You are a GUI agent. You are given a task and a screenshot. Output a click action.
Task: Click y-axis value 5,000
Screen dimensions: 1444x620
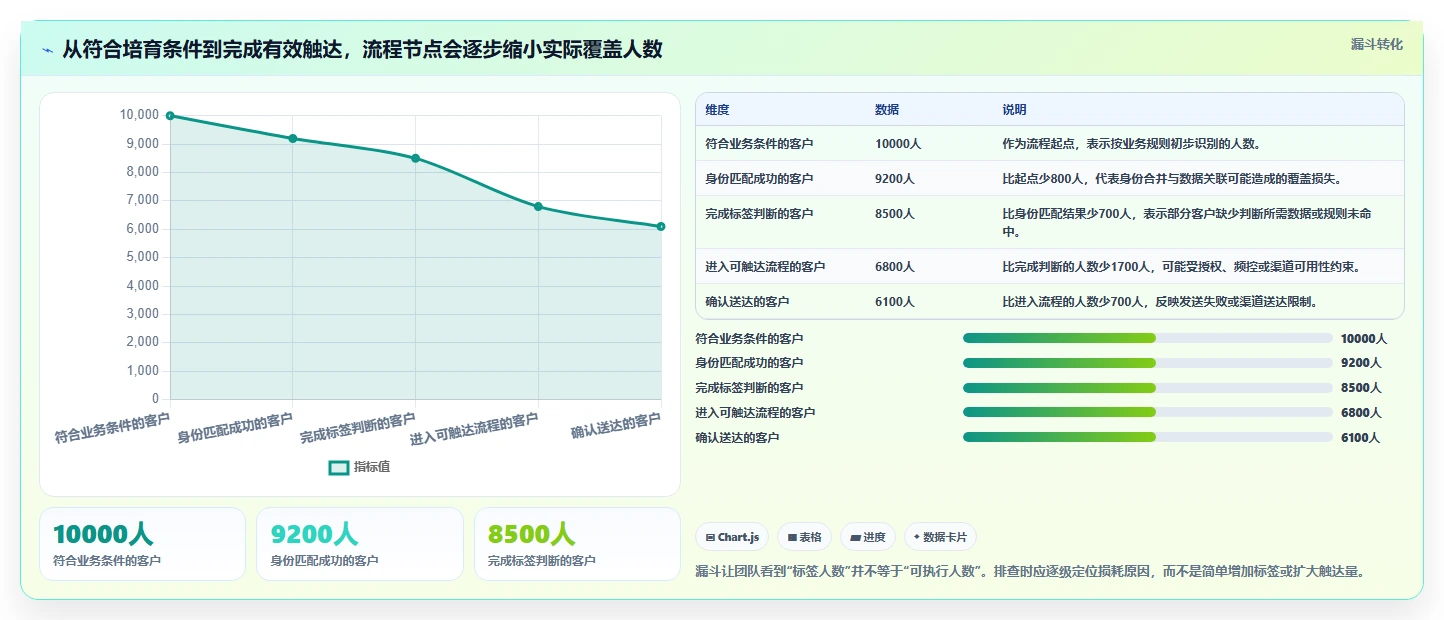(x=140, y=257)
